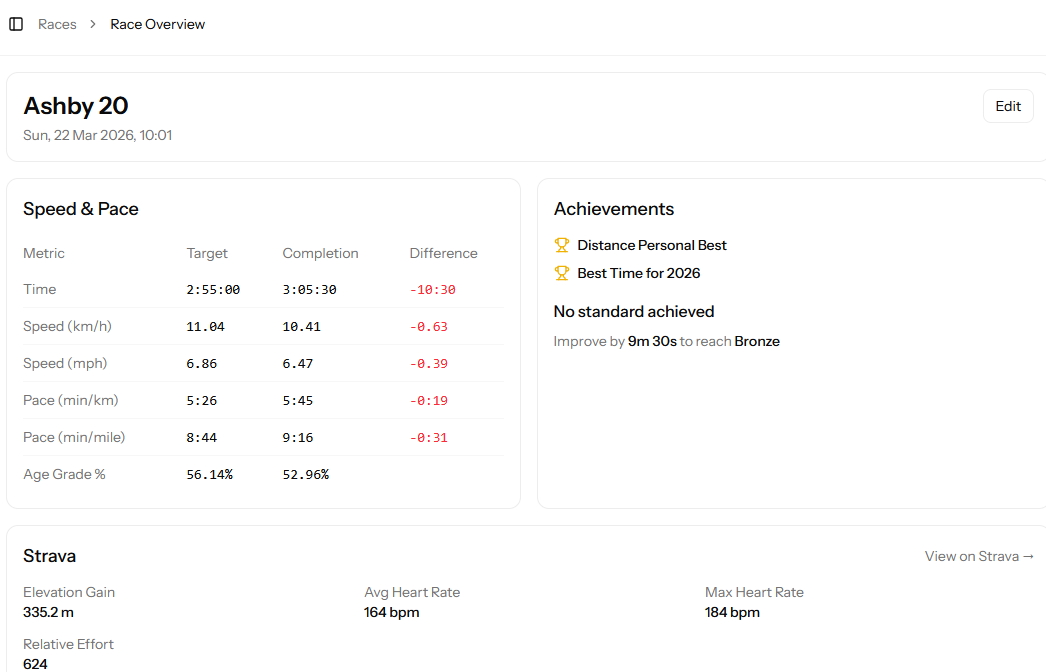Click the Best Time for 2026 trophy icon
This screenshot has height=672, width=1046.
[x=562, y=273]
